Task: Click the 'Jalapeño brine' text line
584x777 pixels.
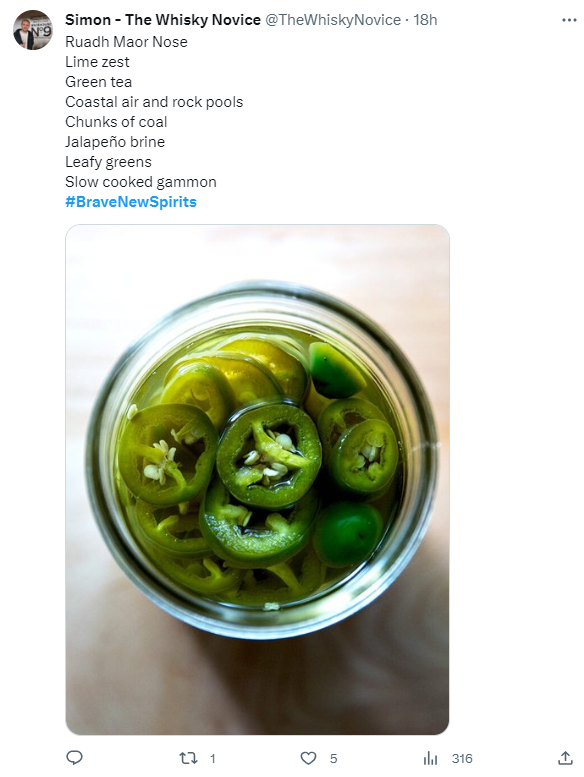Action: (x=115, y=142)
